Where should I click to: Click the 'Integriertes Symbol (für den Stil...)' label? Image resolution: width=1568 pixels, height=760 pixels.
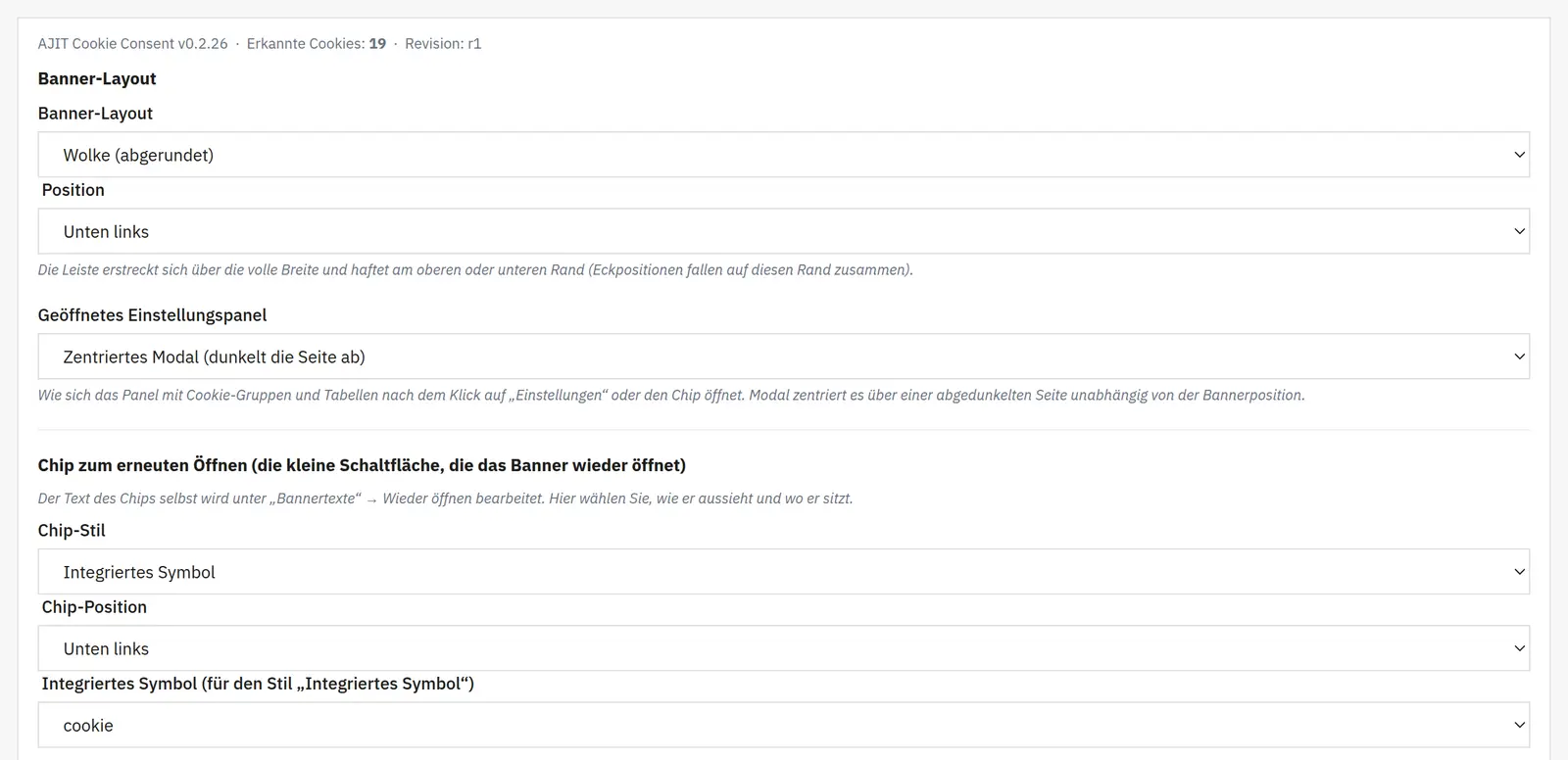[258, 684]
